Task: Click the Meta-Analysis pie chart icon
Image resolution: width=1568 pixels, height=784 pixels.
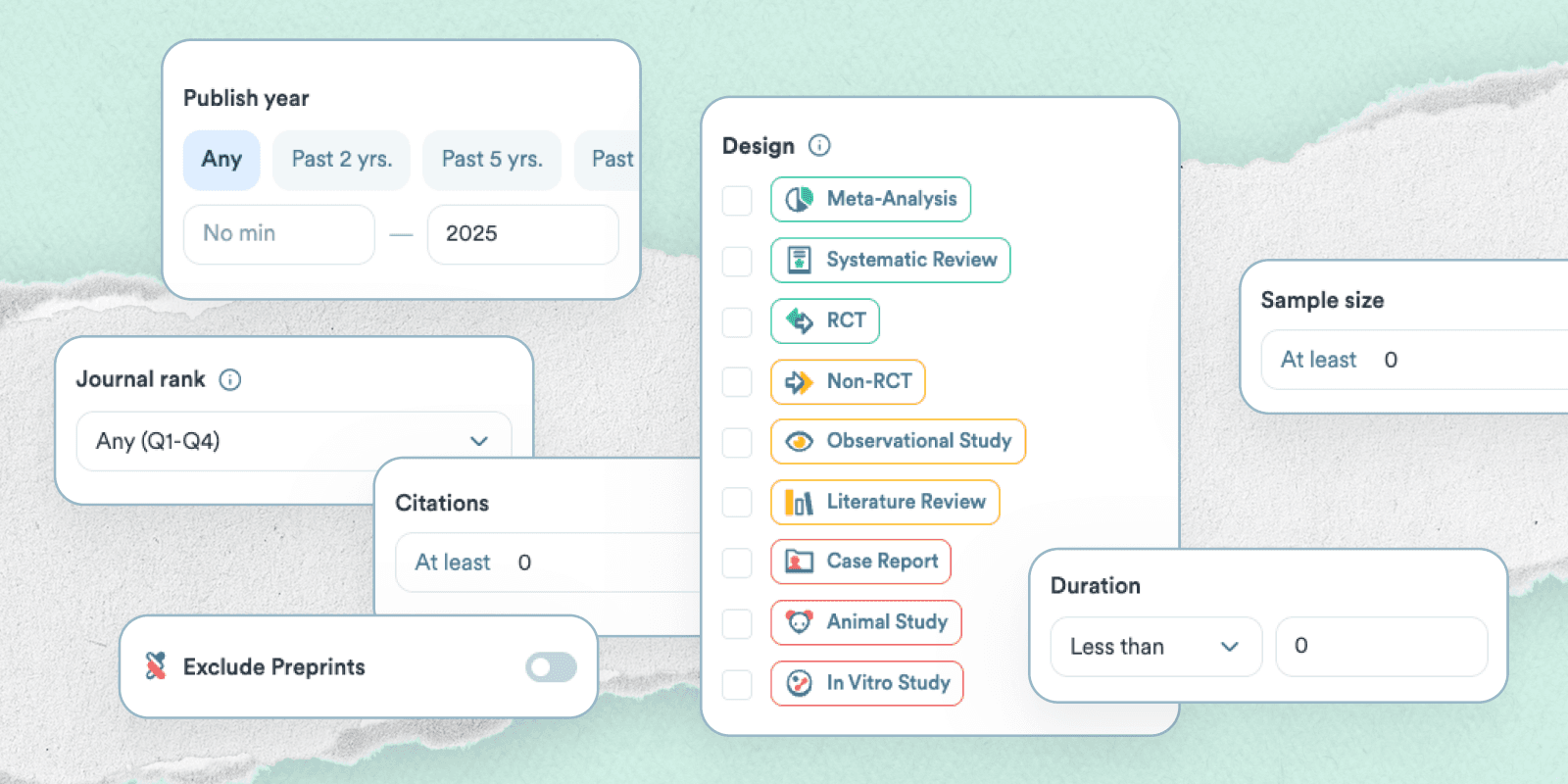Action: [800, 199]
